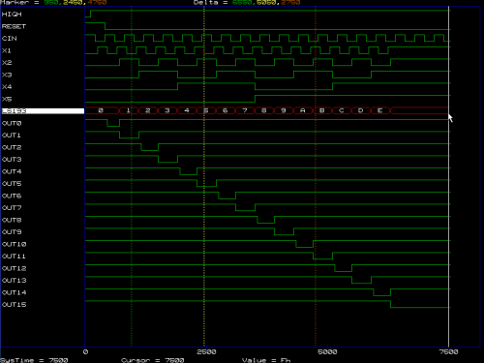The width and height of the screenshot is (484, 363).
Task: Select the OUT12 signal label
Action: pos(14,268)
